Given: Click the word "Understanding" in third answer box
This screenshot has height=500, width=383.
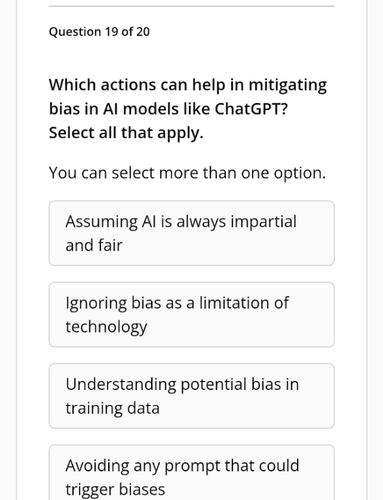Looking at the screenshot, I should click(x=121, y=384).
